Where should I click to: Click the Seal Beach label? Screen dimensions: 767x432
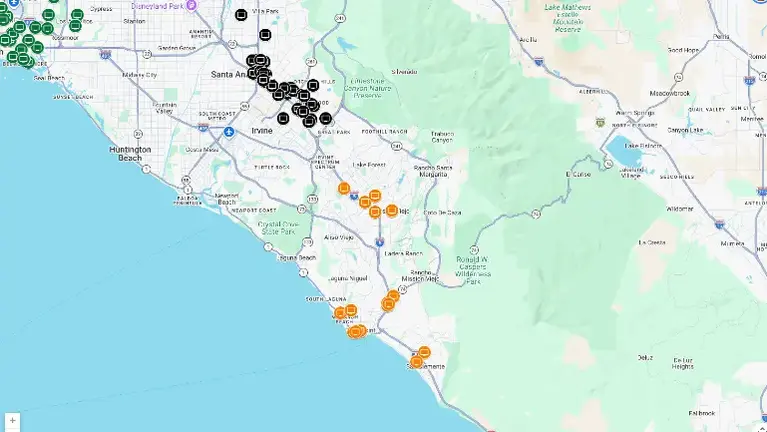click(x=49, y=78)
